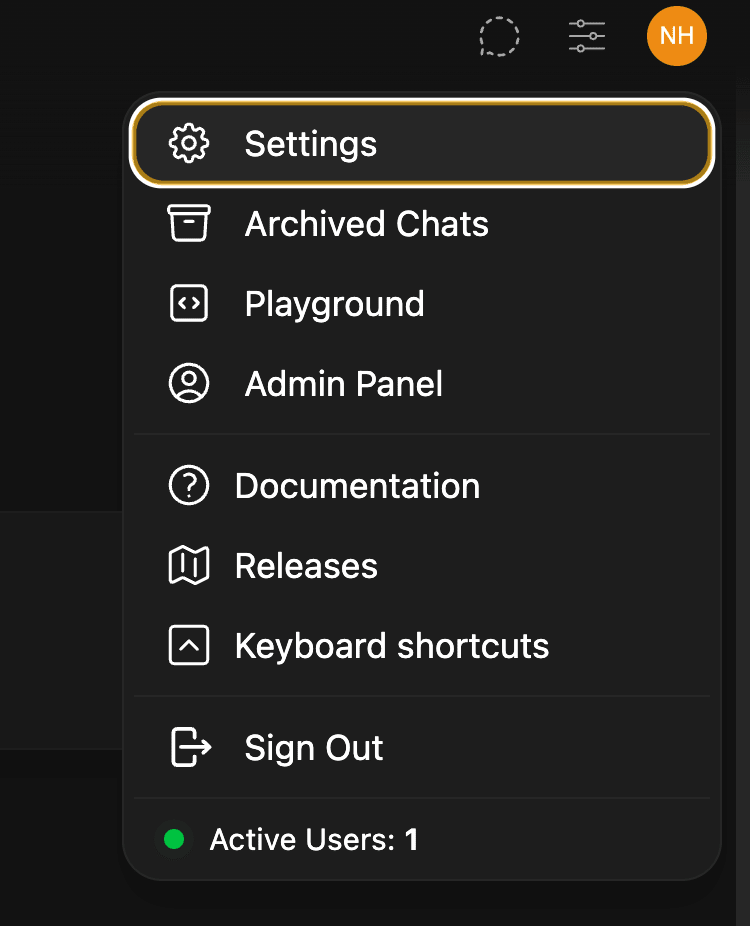This screenshot has height=926, width=750.
Task: Choose Sign Out text in menu
Action: [314, 748]
